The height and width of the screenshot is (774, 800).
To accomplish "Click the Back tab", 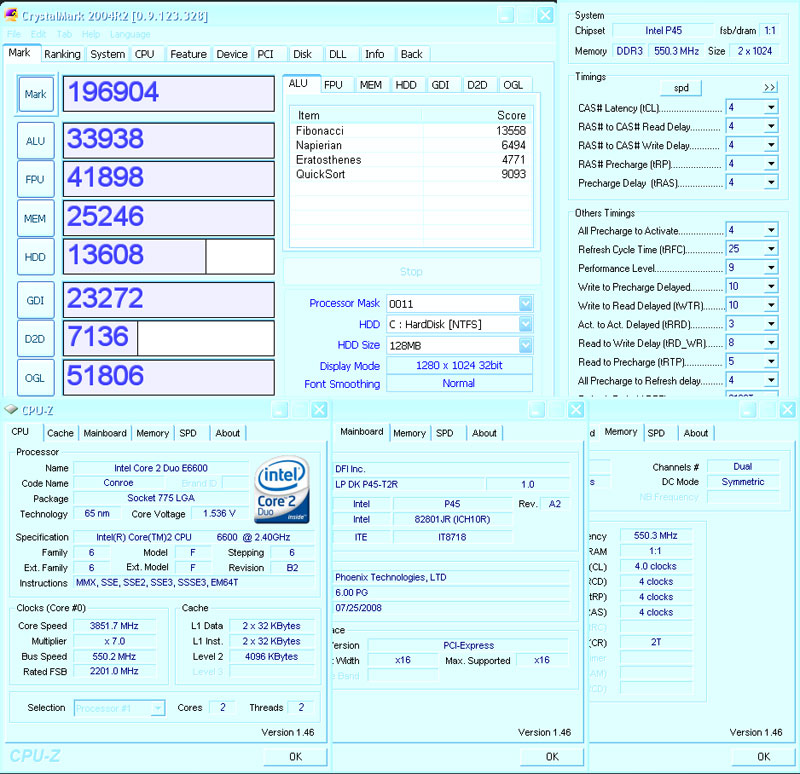I will [x=412, y=54].
